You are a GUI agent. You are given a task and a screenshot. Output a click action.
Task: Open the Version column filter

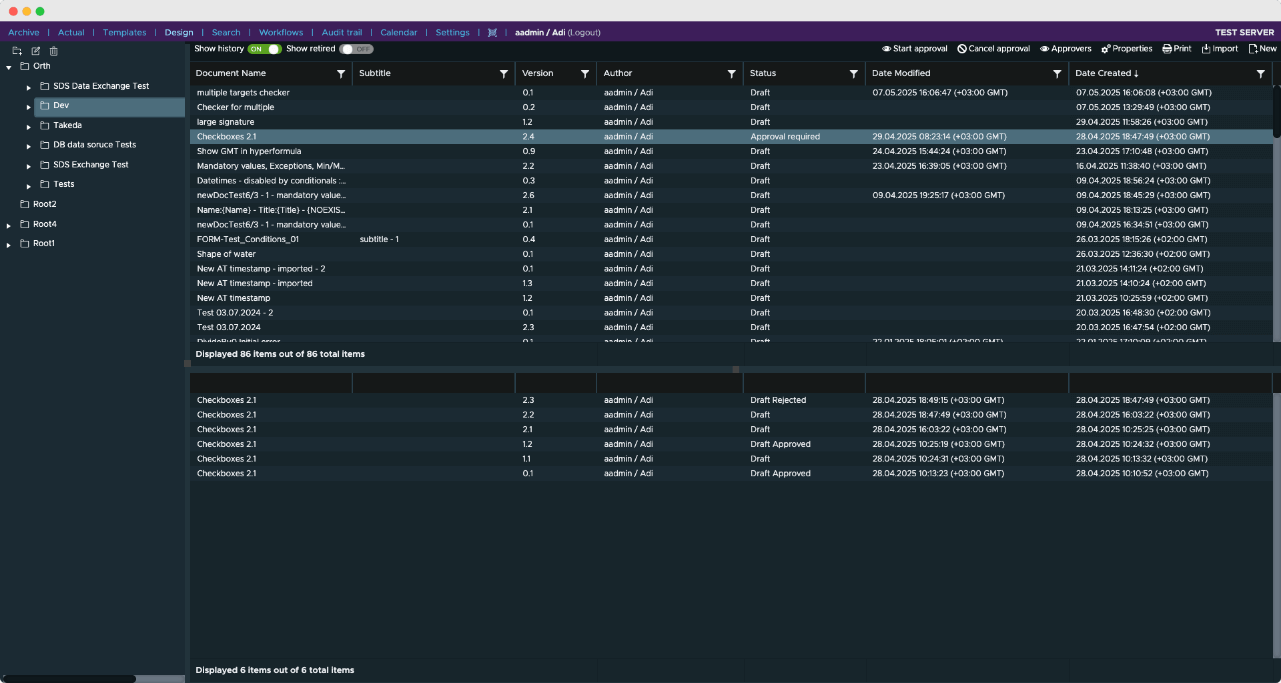point(585,73)
